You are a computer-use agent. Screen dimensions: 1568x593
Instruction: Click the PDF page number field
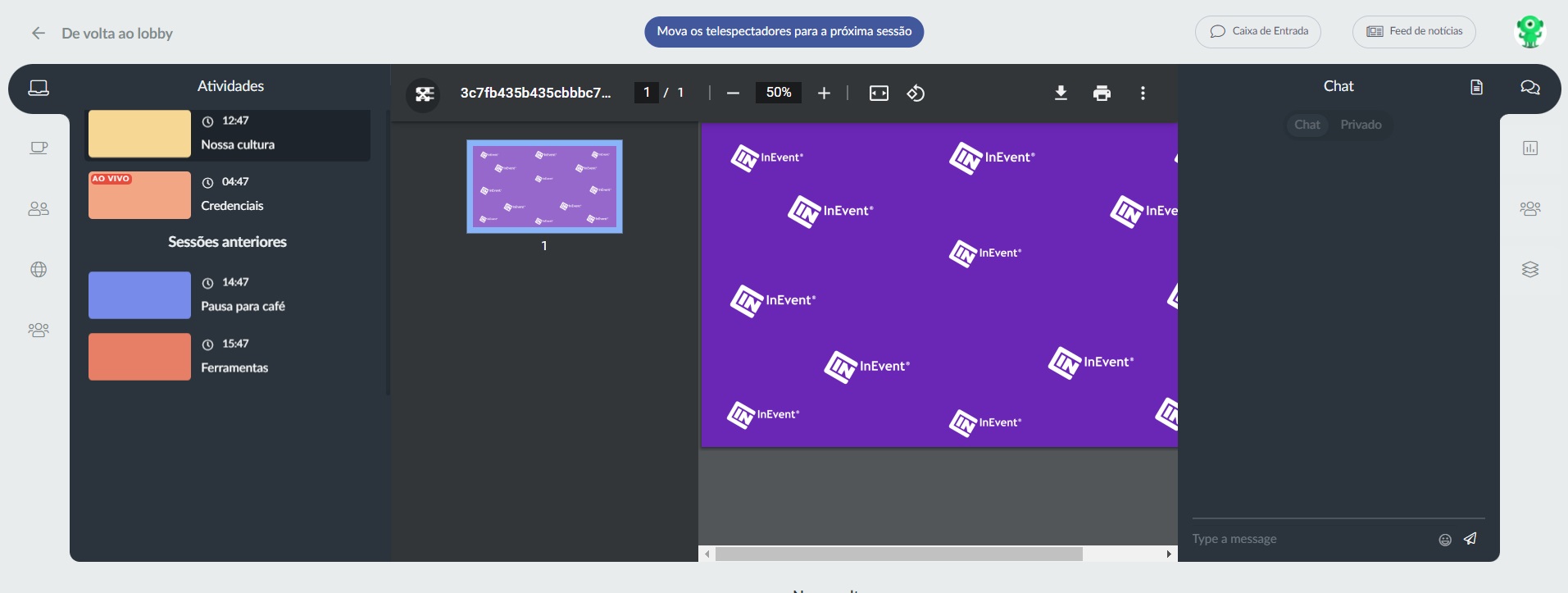click(646, 93)
